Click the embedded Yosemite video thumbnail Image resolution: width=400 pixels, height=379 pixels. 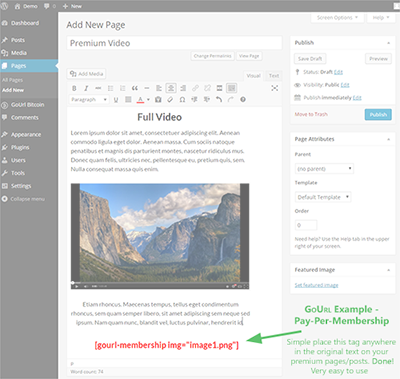160,236
